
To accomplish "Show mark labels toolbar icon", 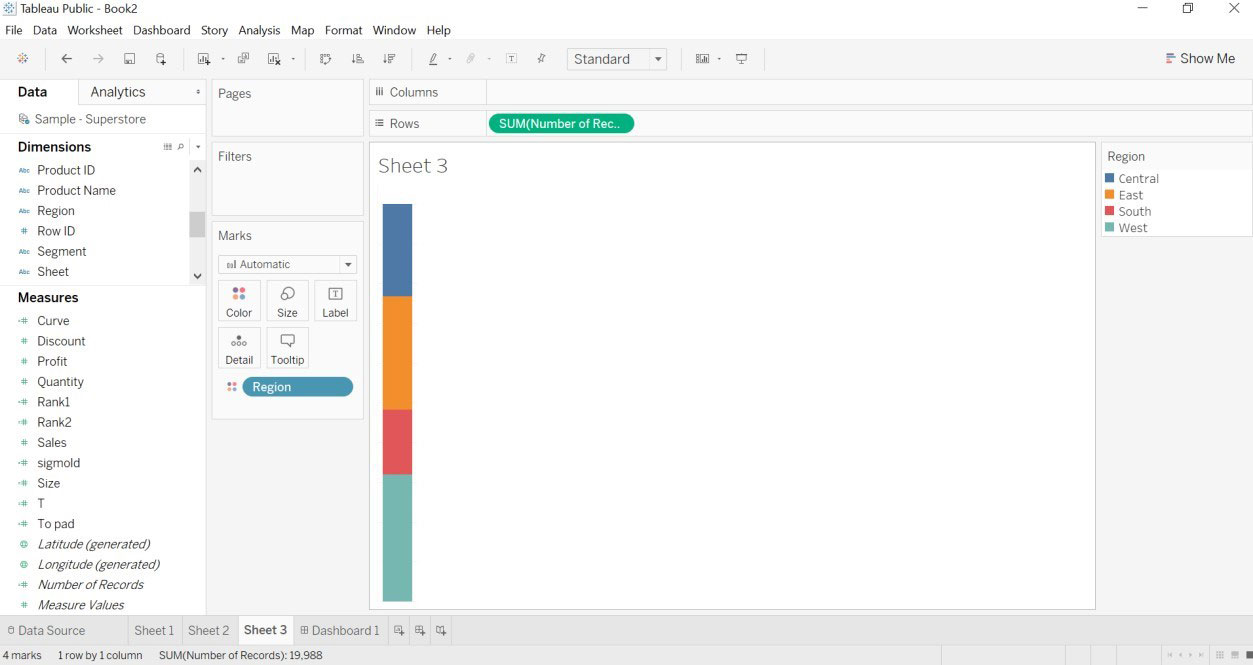I will [x=511, y=59].
